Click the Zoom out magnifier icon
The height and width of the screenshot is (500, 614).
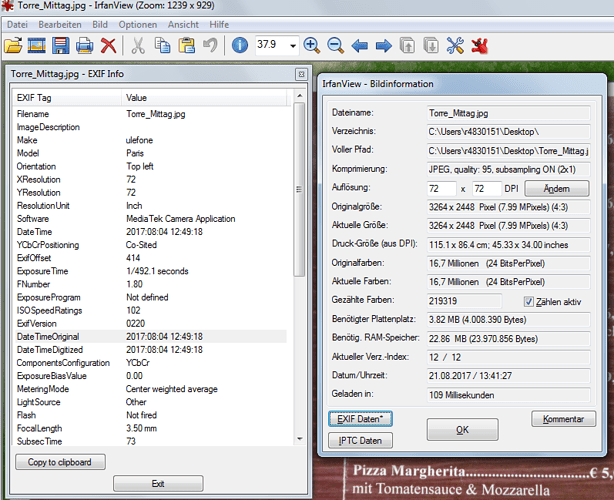tap(336, 46)
